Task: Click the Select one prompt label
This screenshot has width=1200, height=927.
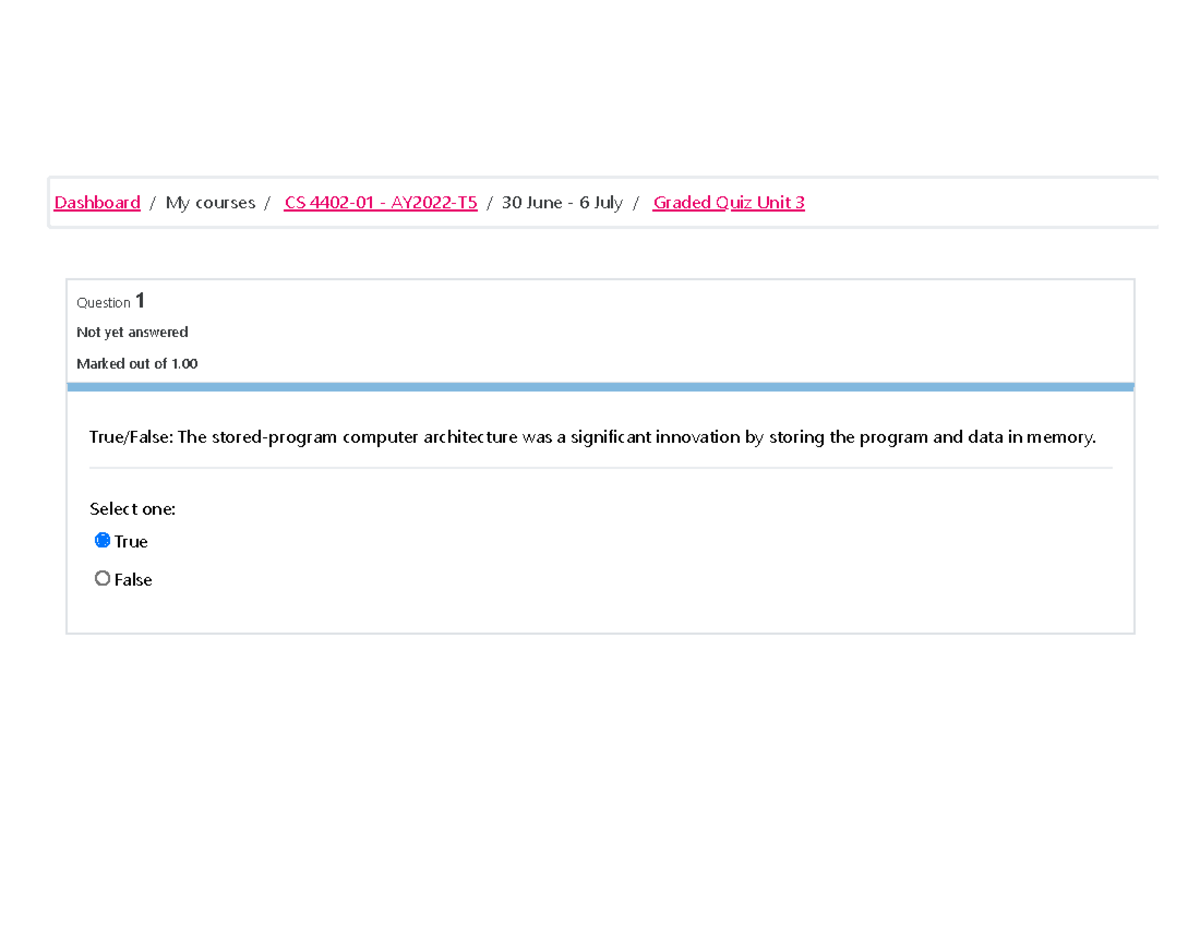Action: [x=132, y=508]
